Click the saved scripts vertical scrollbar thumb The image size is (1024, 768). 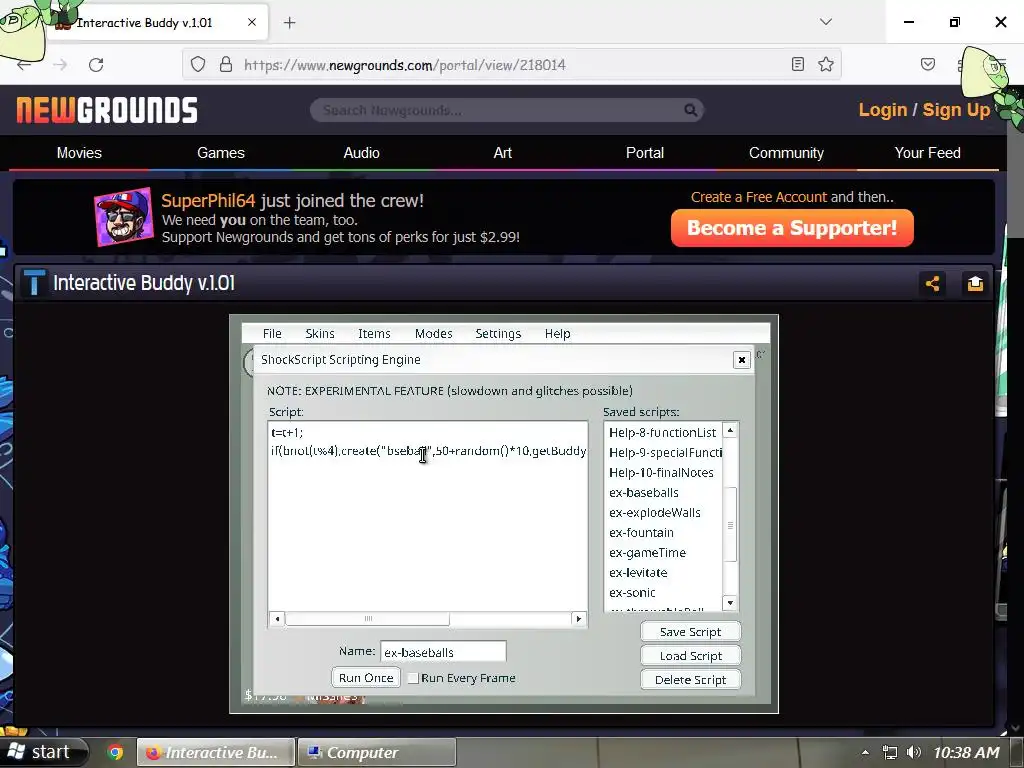click(730, 524)
